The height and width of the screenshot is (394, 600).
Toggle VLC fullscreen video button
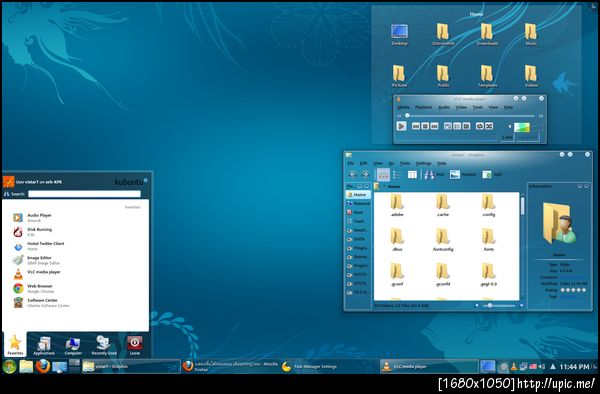[x=447, y=126]
